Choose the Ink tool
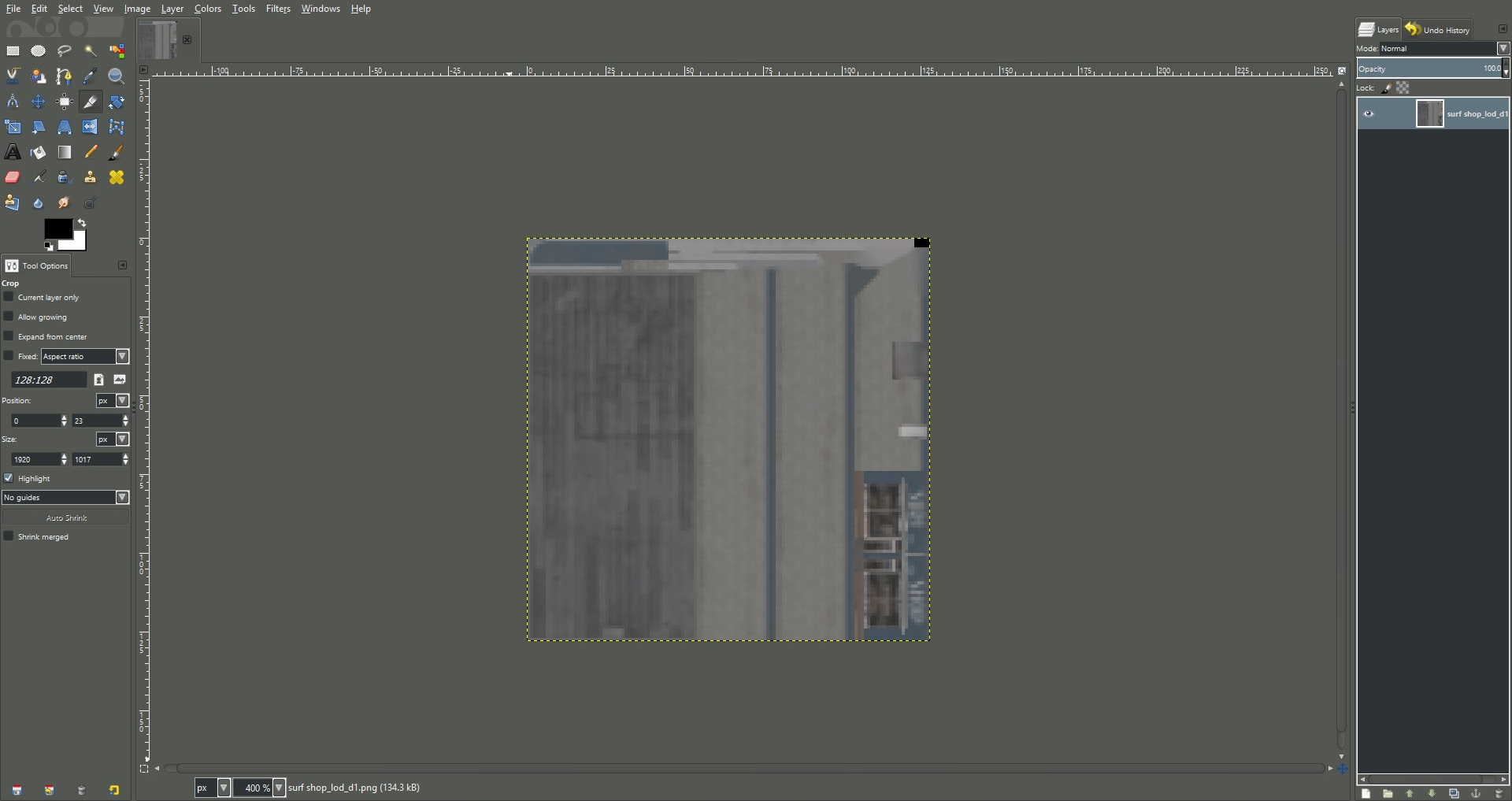The height and width of the screenshot is (801, 1512). (x=65, y=177)
